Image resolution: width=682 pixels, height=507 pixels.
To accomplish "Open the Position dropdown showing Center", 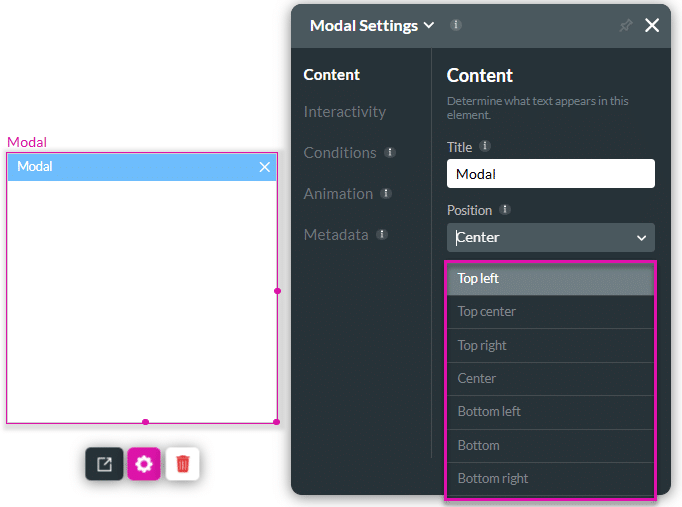I will click(550, 237).
